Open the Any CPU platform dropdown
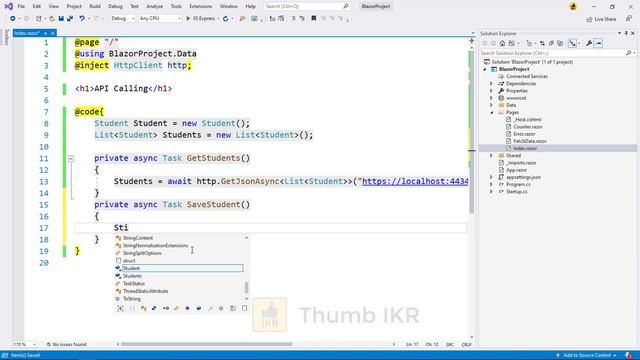The width and height of the screenshot is (640, 360). [x=160, y=18]
